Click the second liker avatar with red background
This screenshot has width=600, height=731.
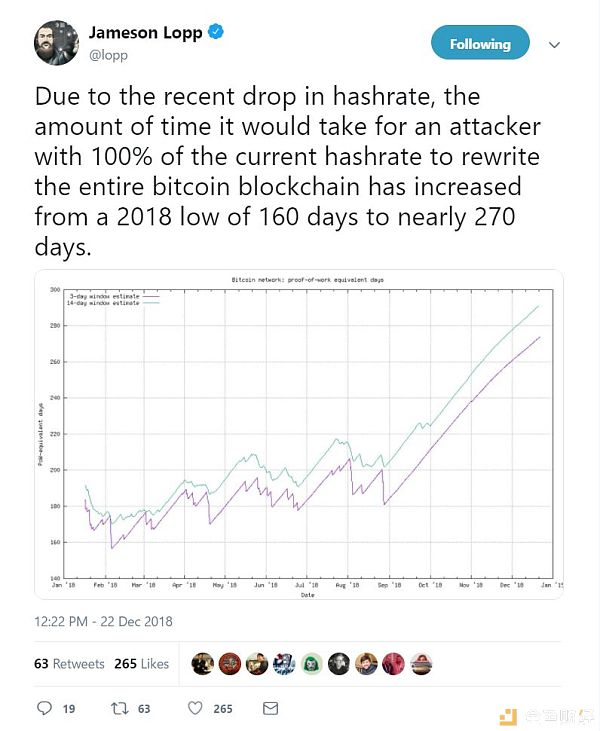pyautogui.click(x=230, y=663)
